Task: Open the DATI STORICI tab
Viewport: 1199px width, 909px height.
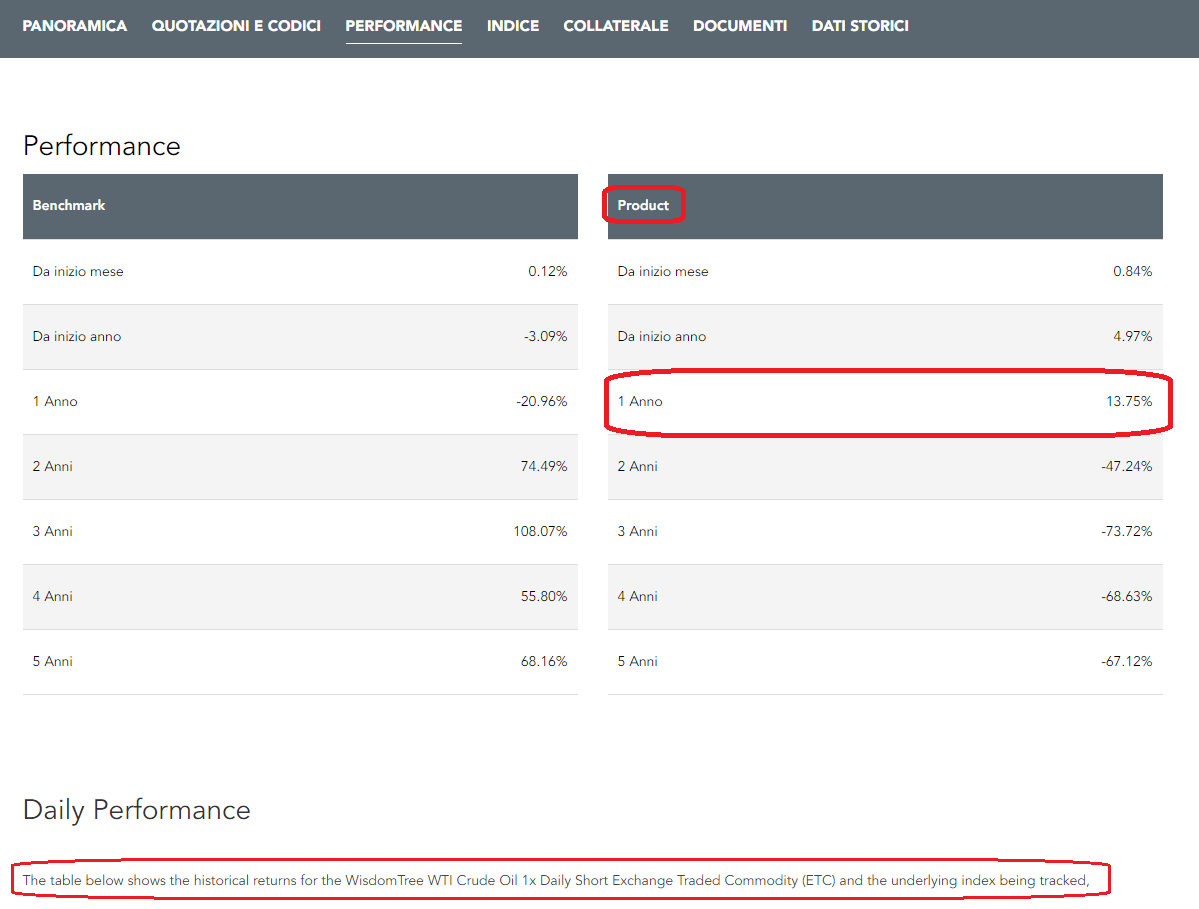Action: tap(860, 26)
